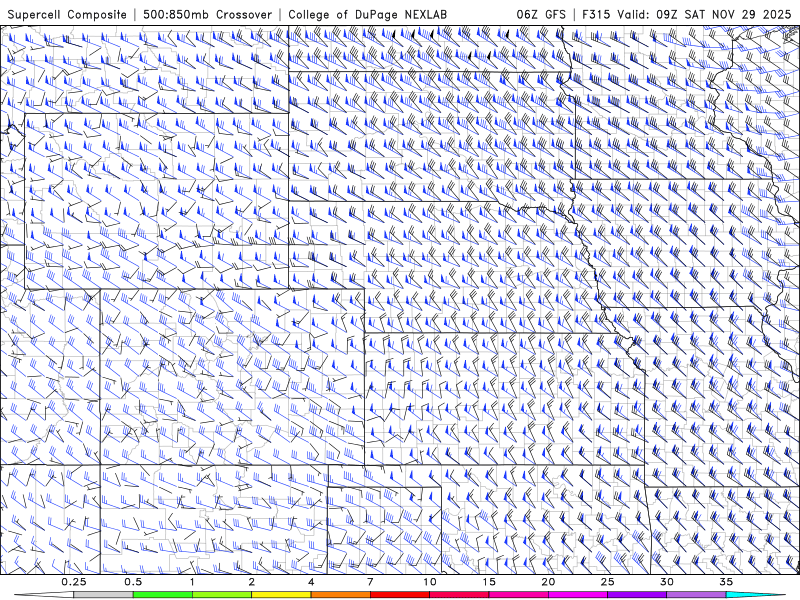Click the "Supercell Composite" title text

(67, 14)
